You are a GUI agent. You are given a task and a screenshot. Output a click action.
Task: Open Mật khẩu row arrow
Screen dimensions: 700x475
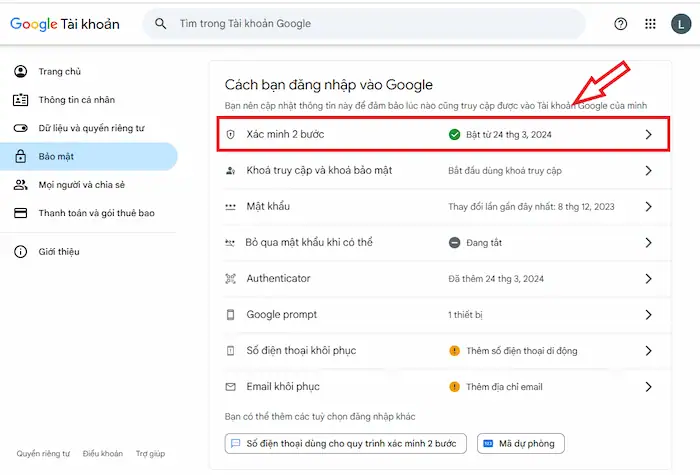coord(648,207)
